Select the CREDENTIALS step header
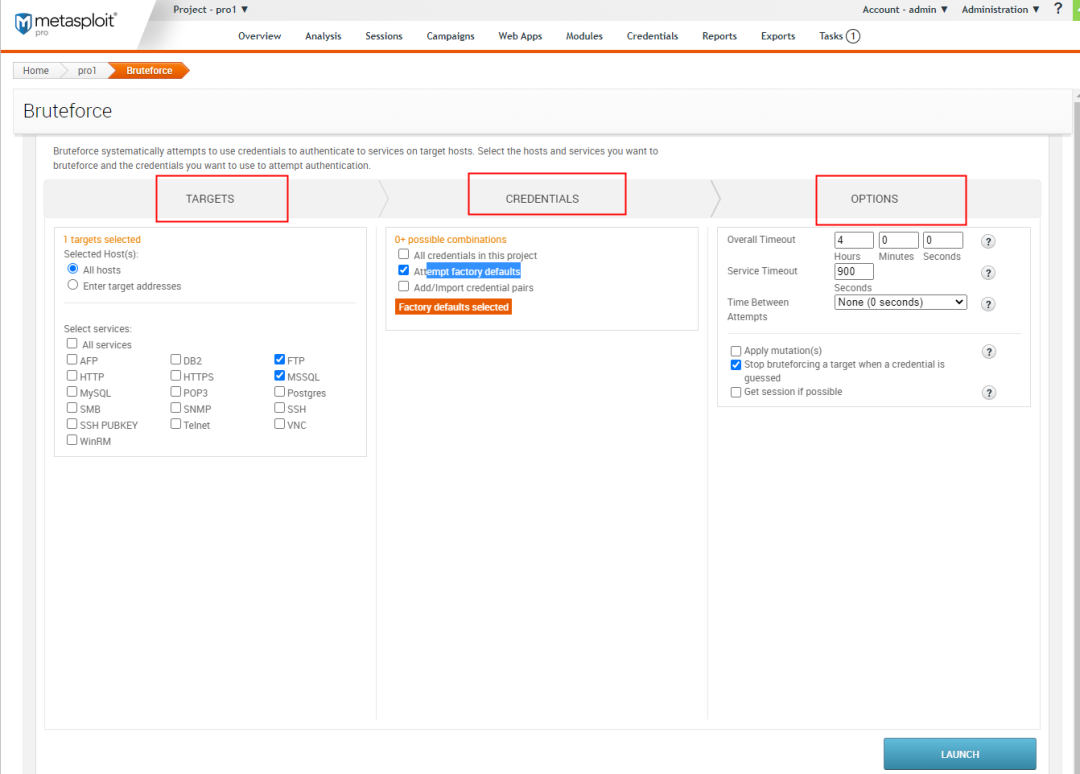Viewport: 1080px width, 774px height. click(542, 199)
